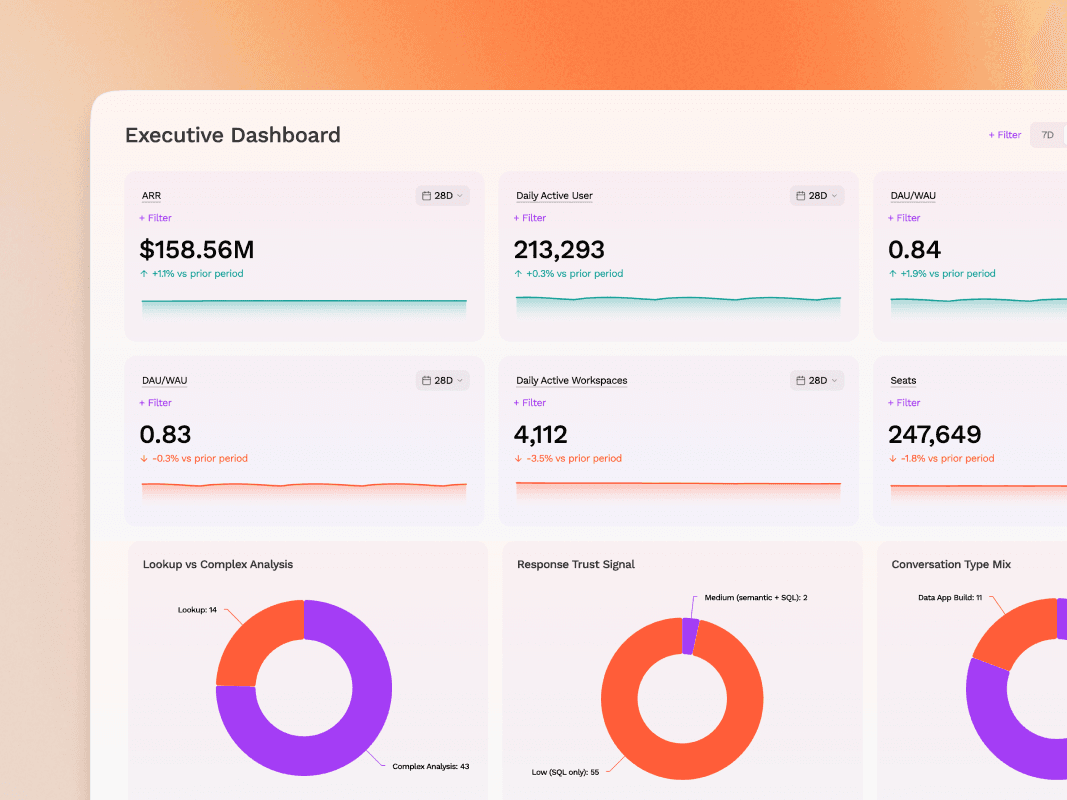Add a filter to the Daily Active User card
Viewport: 1067px width, 800px height.
click(x=529, y=218)
